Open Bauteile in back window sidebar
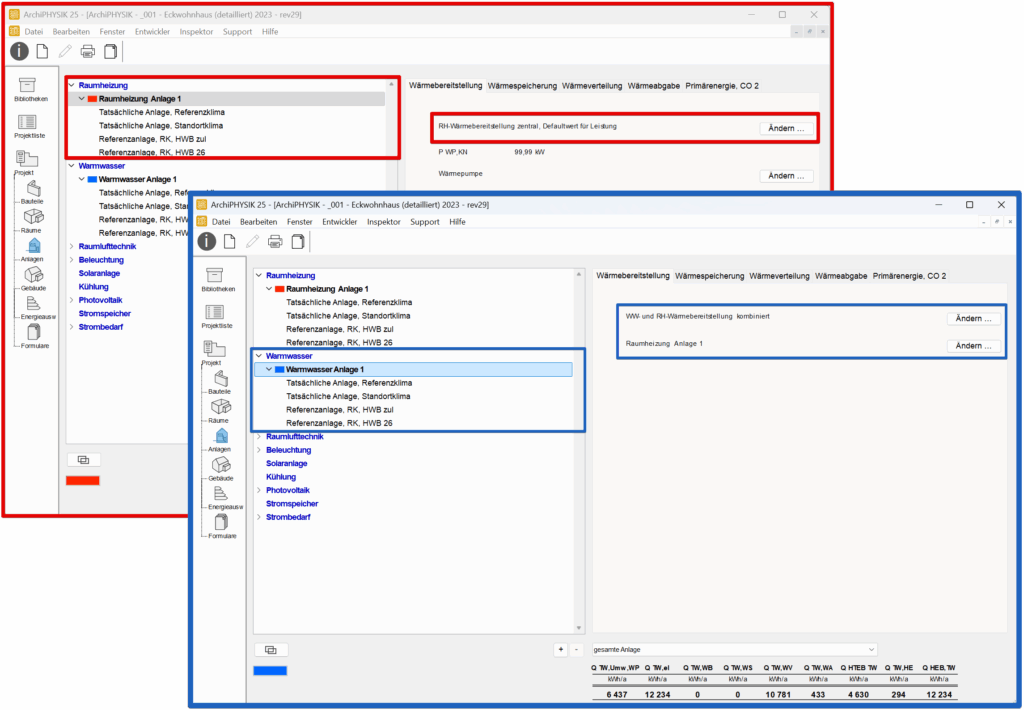The height and width of the screenshot is (710, 1024). pyautogui.click(x=33, y=192)
